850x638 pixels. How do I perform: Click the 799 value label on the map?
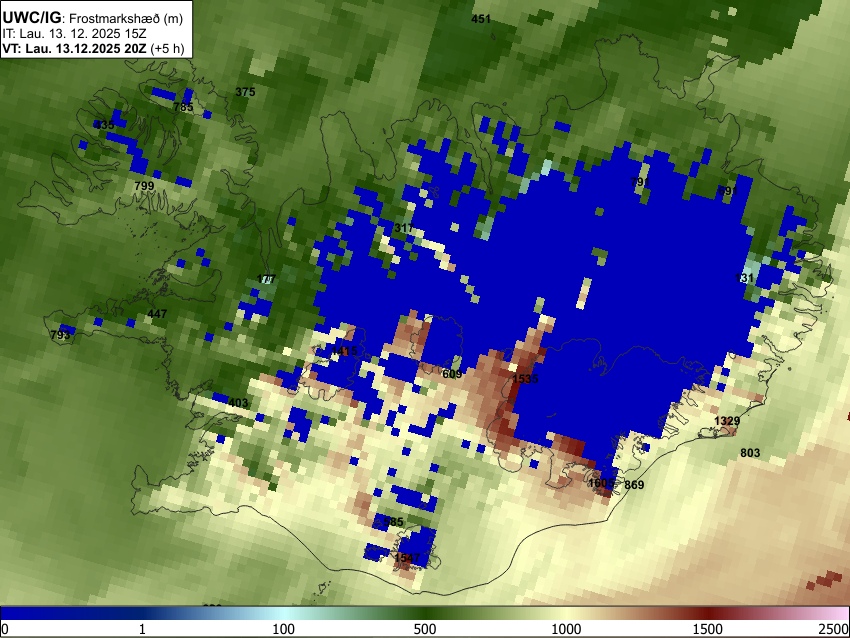point(144,185)
